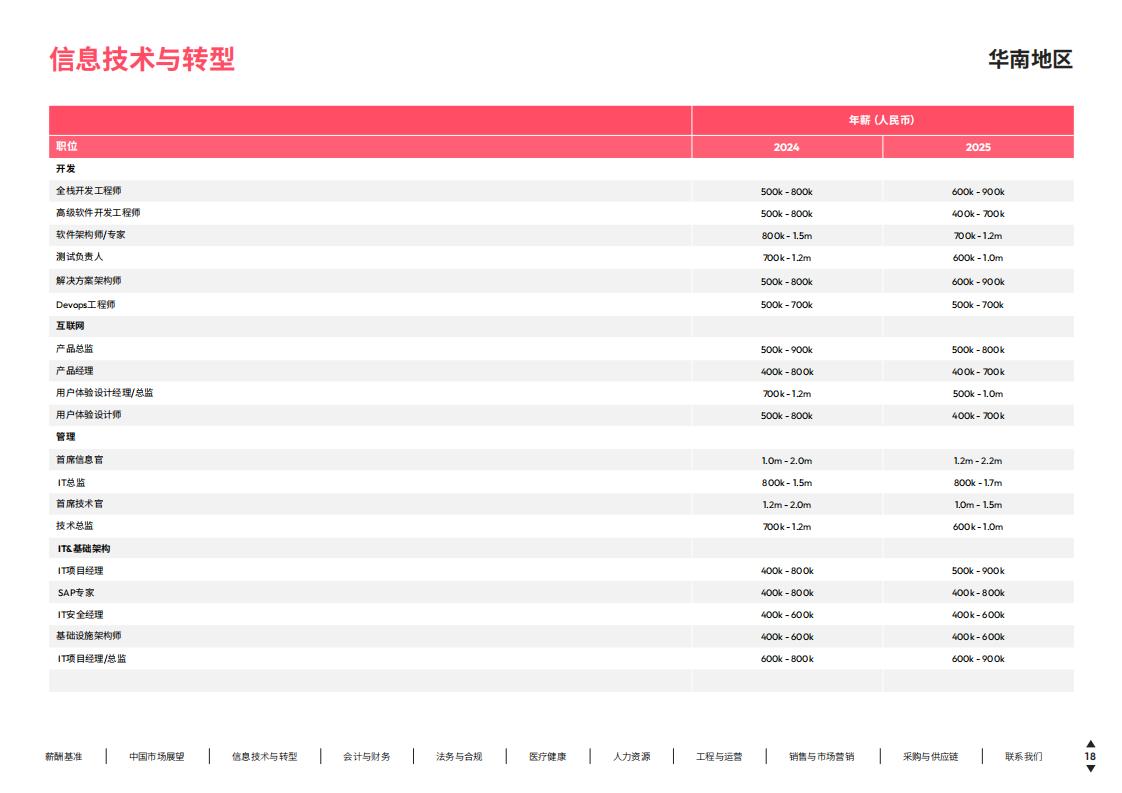Viewport: 1122px width, 793px height.
Task: Select the 解决方案架构师 row label
Action: tap(89, 281)
